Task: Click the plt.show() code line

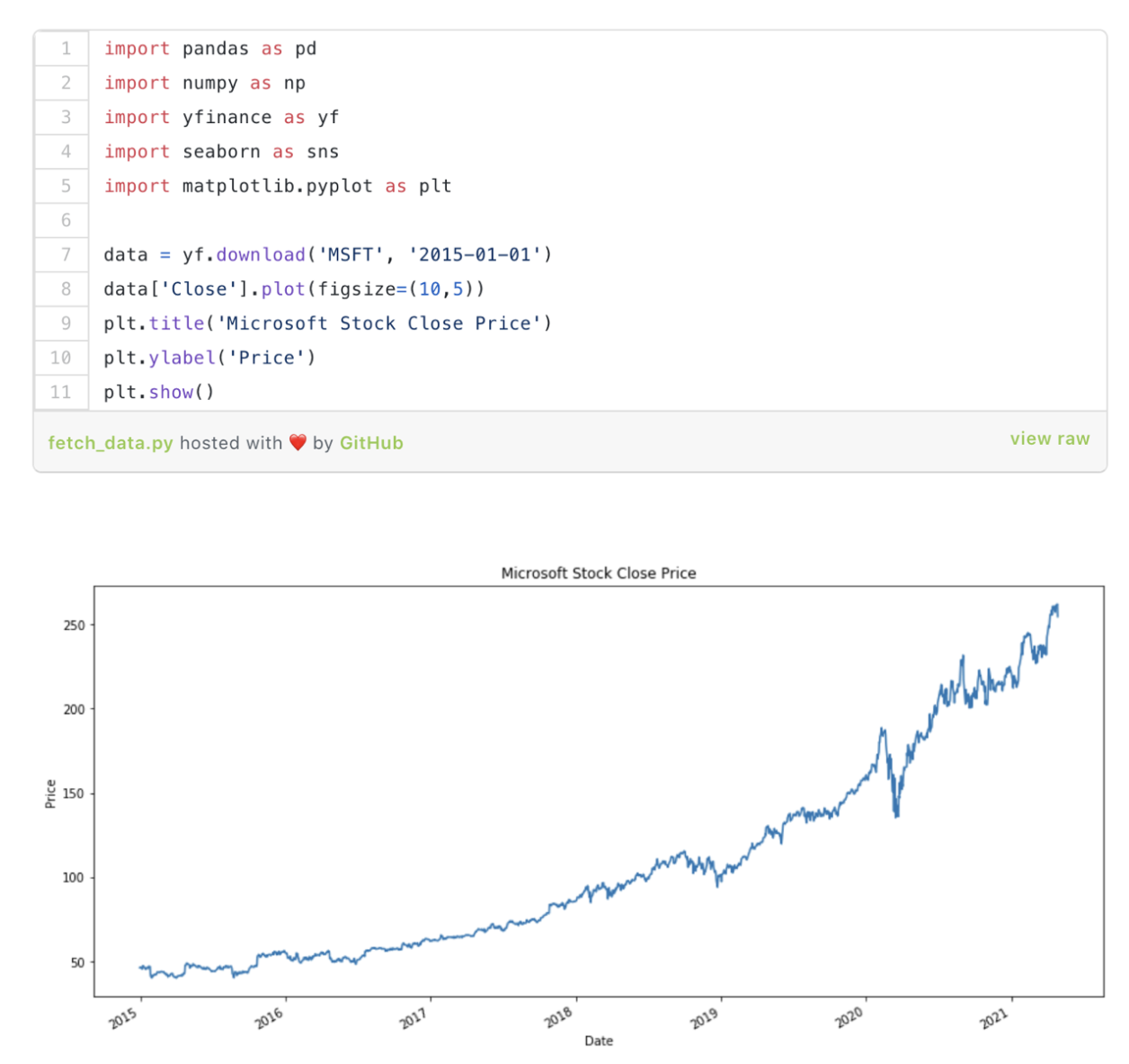Action: (159, 392)
